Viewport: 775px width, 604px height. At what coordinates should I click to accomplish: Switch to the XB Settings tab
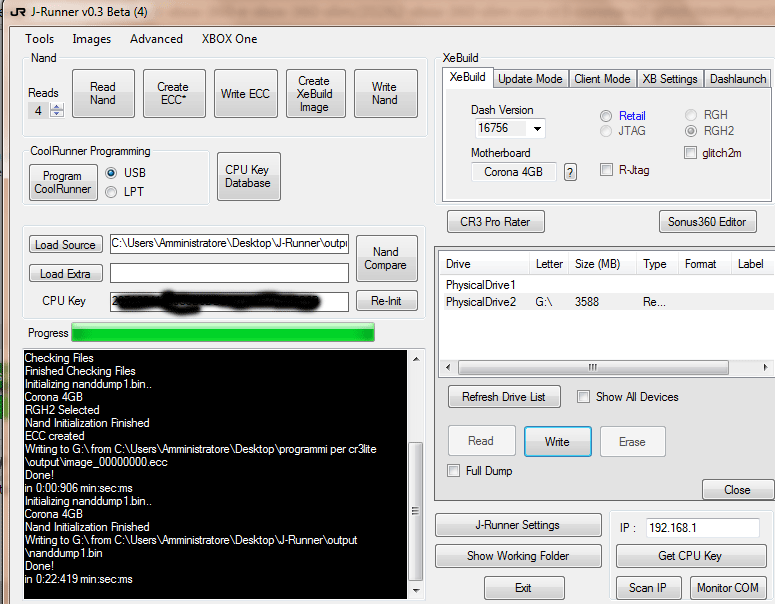[x=670, y=79]
